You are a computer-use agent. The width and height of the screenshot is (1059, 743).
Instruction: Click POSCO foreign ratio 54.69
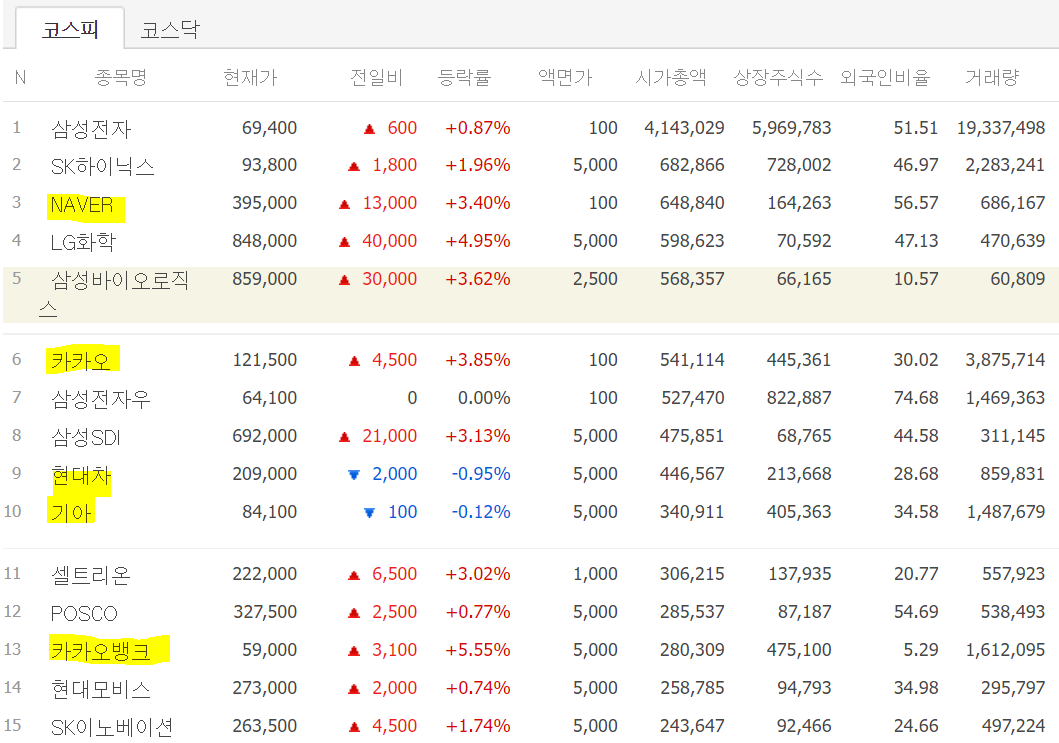(x=916, y=611)
